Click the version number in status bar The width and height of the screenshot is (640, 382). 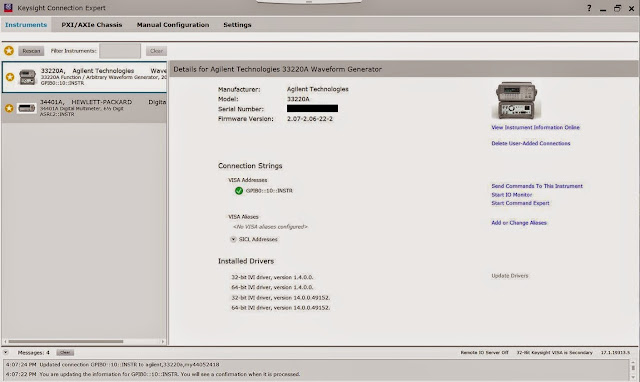coord(615,353)
